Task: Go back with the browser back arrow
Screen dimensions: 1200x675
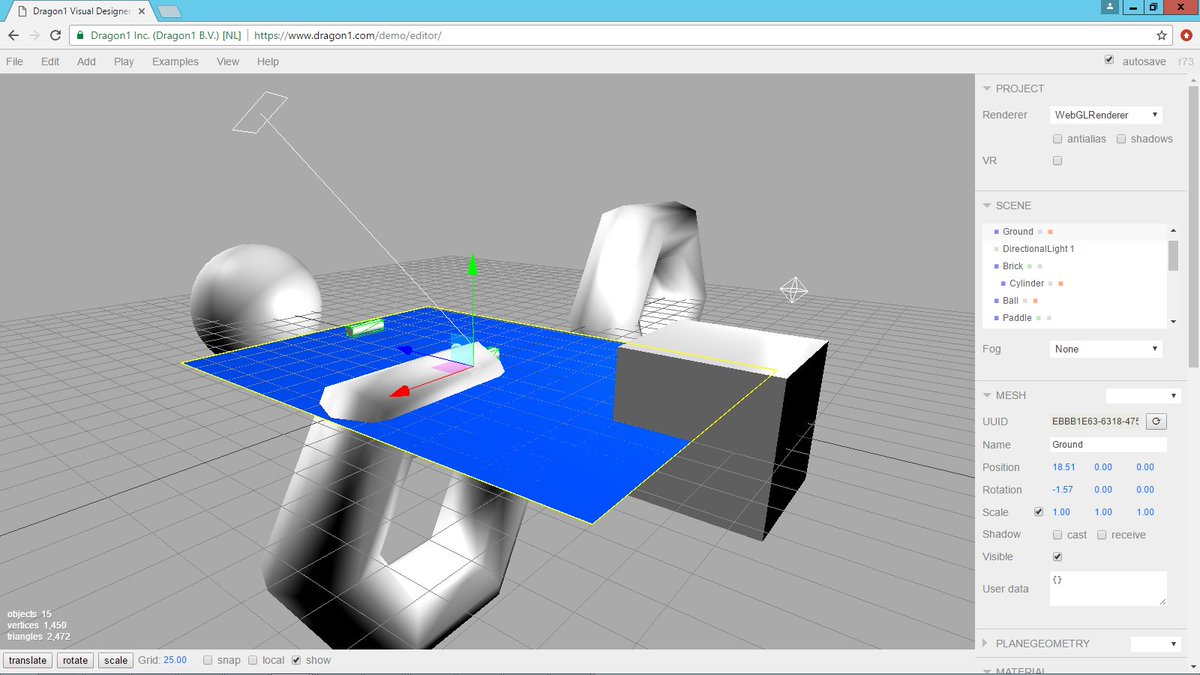Action: (13, 35)
